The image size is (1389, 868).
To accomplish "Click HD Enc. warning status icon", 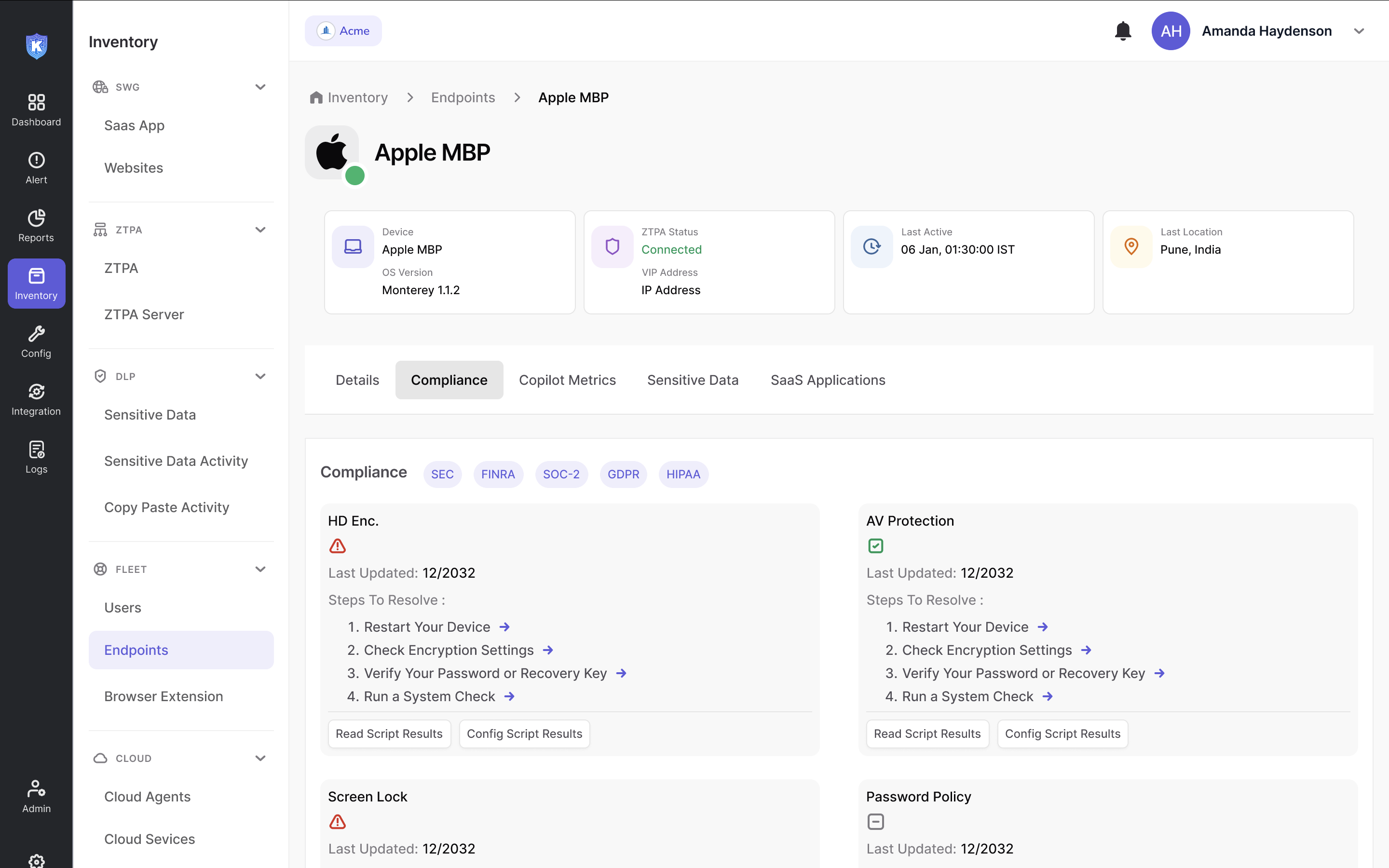I will pos(338,545).
